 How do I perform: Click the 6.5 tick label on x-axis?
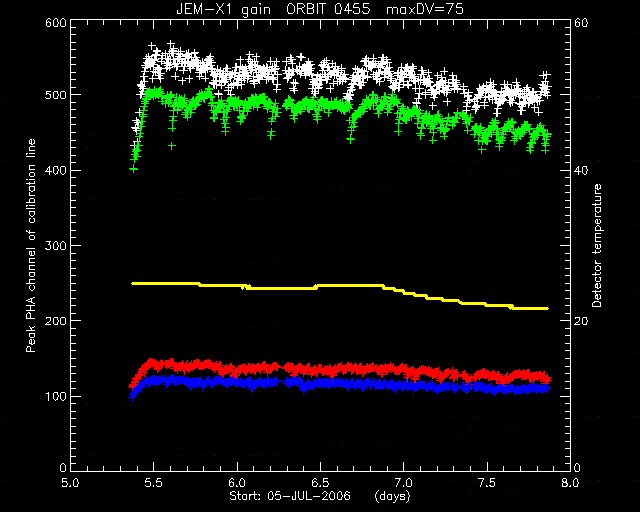[x=320, y=483]
